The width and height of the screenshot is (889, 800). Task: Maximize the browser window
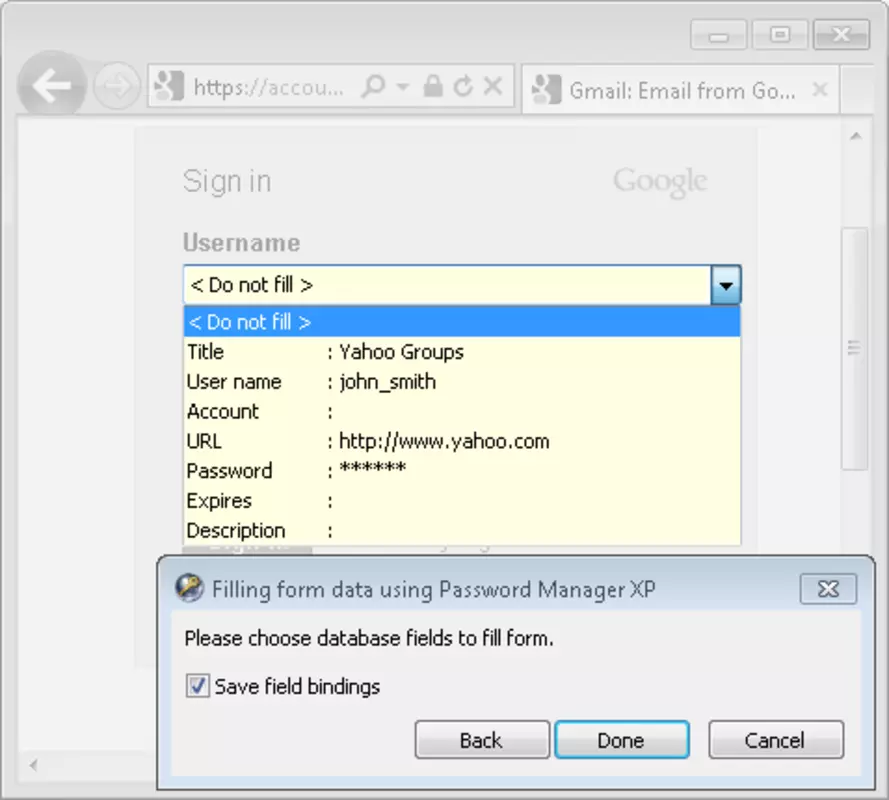(x=780, y=35)
